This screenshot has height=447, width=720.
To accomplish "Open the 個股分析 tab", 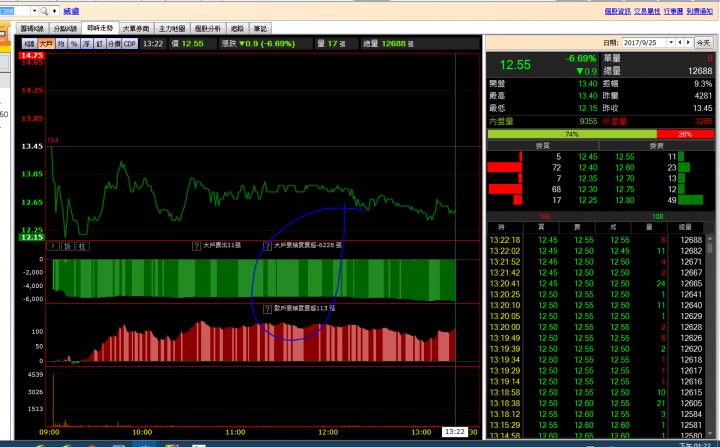I will pos(208,28).
